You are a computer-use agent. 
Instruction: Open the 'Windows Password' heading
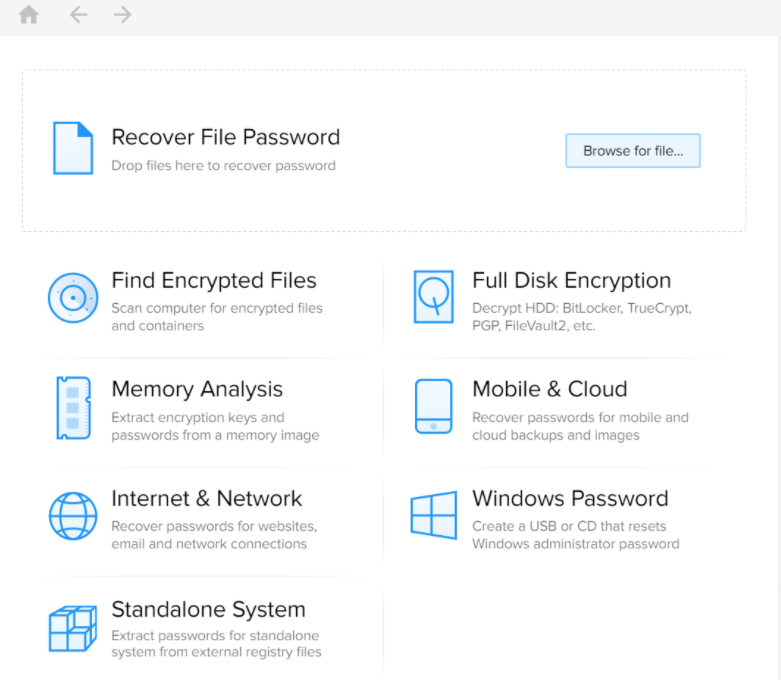pos(570,499)
